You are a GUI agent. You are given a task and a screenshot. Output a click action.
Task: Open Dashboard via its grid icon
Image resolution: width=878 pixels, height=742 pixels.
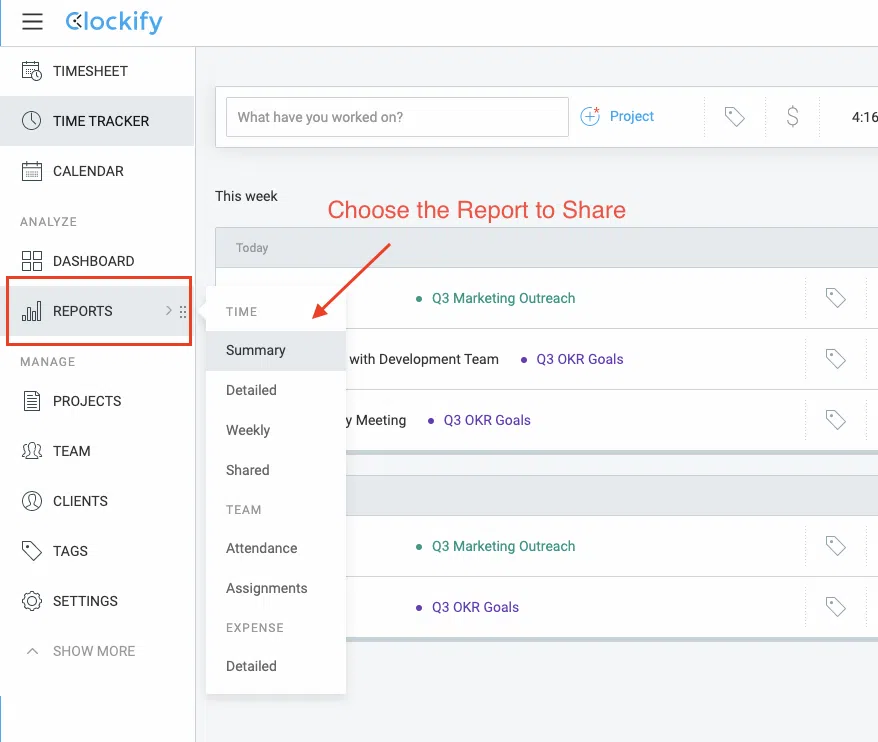(x=32, y=261)
